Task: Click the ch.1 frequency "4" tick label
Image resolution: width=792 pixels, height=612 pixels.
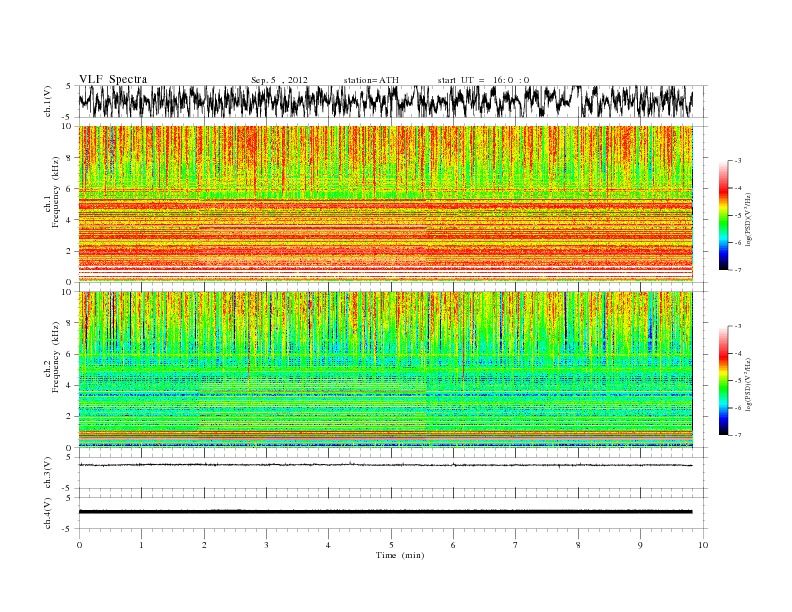Action: point(70,220)
